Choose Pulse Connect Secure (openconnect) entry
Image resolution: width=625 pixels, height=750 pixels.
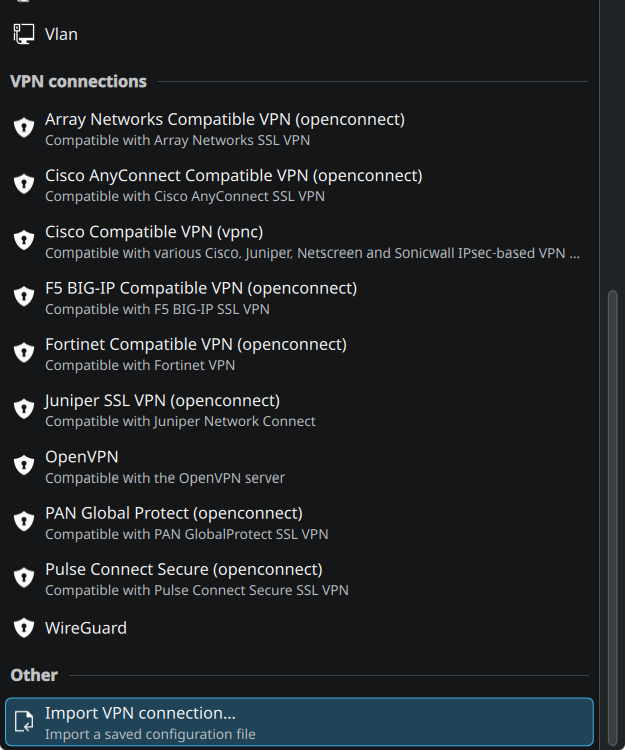(x=184, y=578)
